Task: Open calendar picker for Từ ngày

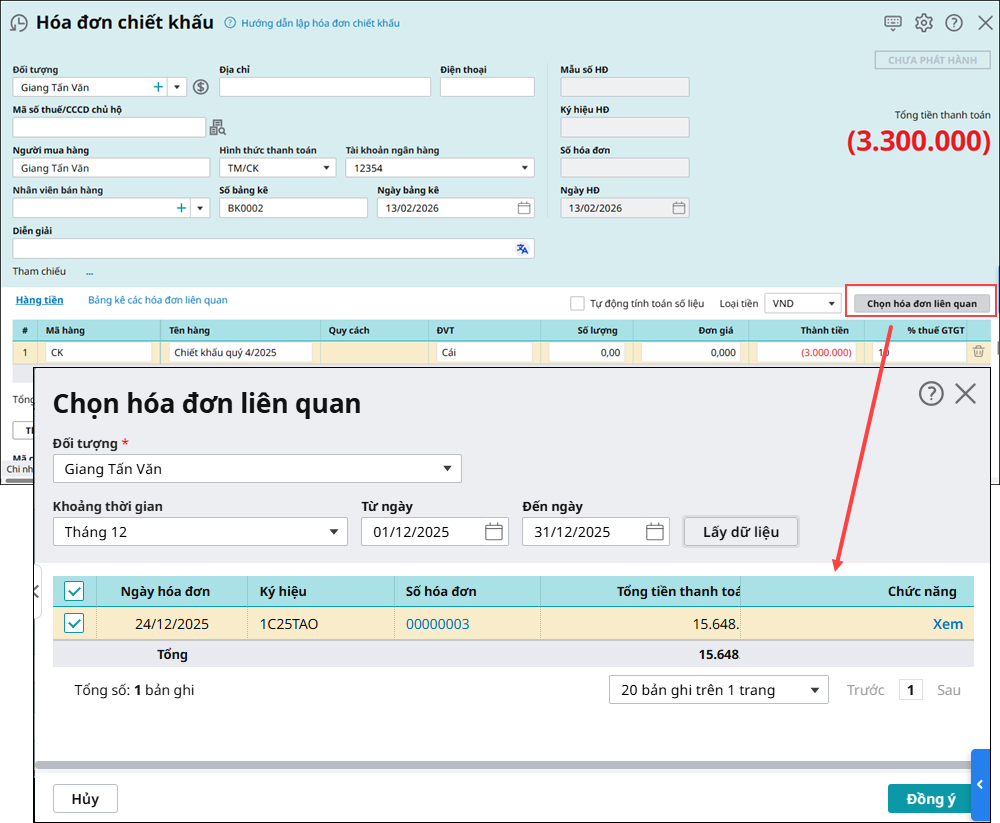Action: [493, 532]
